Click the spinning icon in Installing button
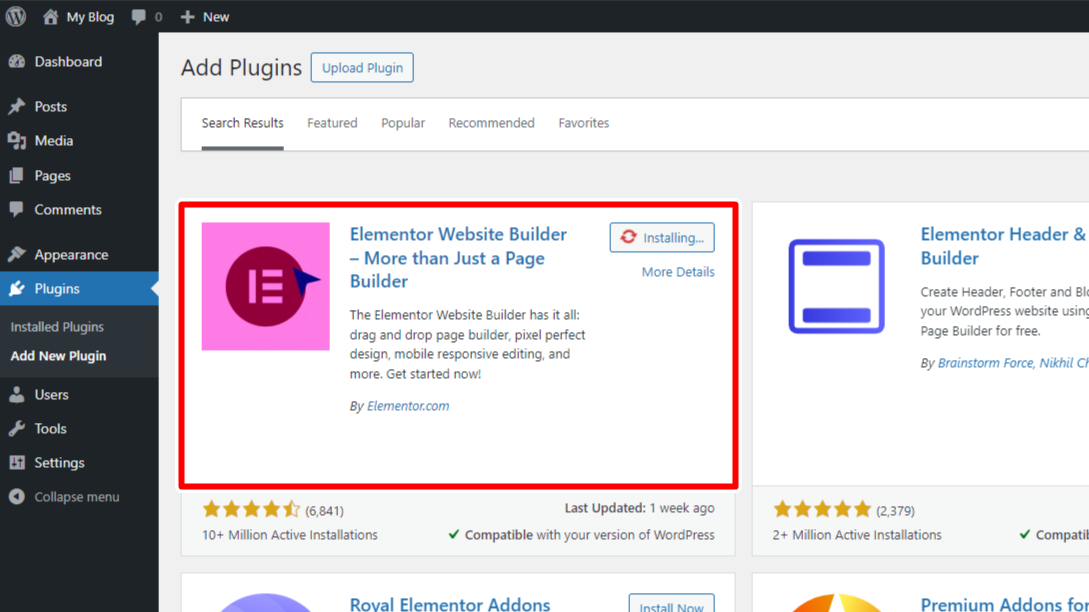 click(629, 237)
